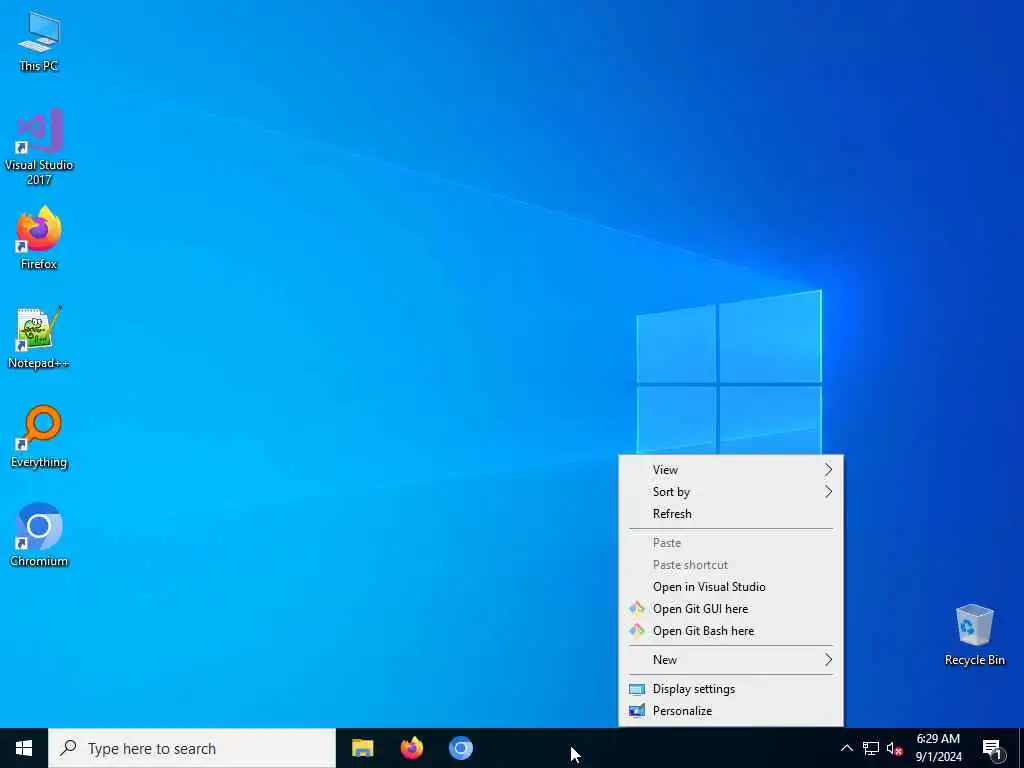This screenshot has height=768, width=1024.
Task: Select the Everything search shortcut
Action: click(39, 437)
